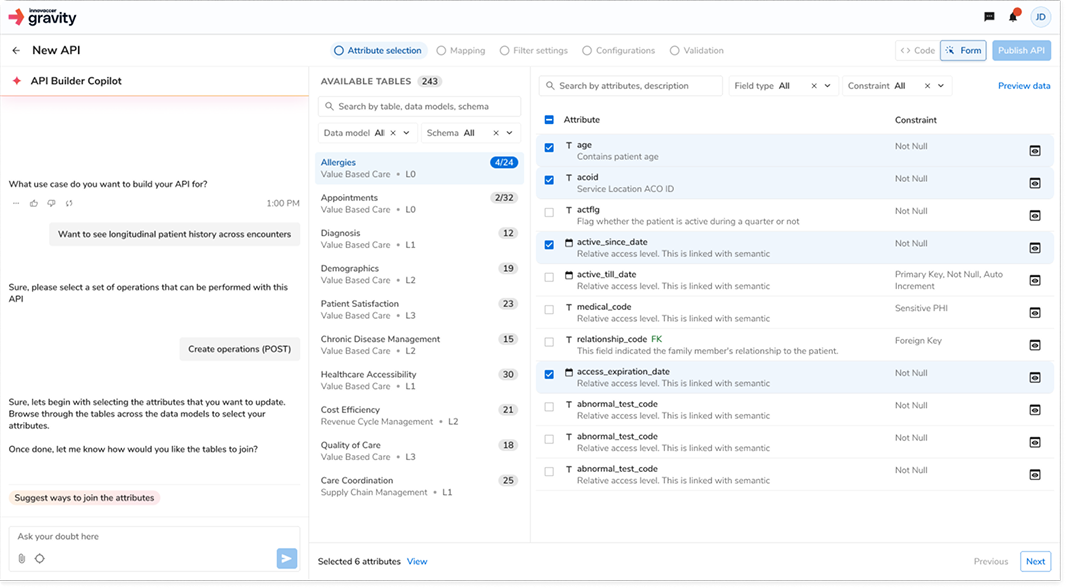Open the JD user avatar menu

coord(1040,17)
